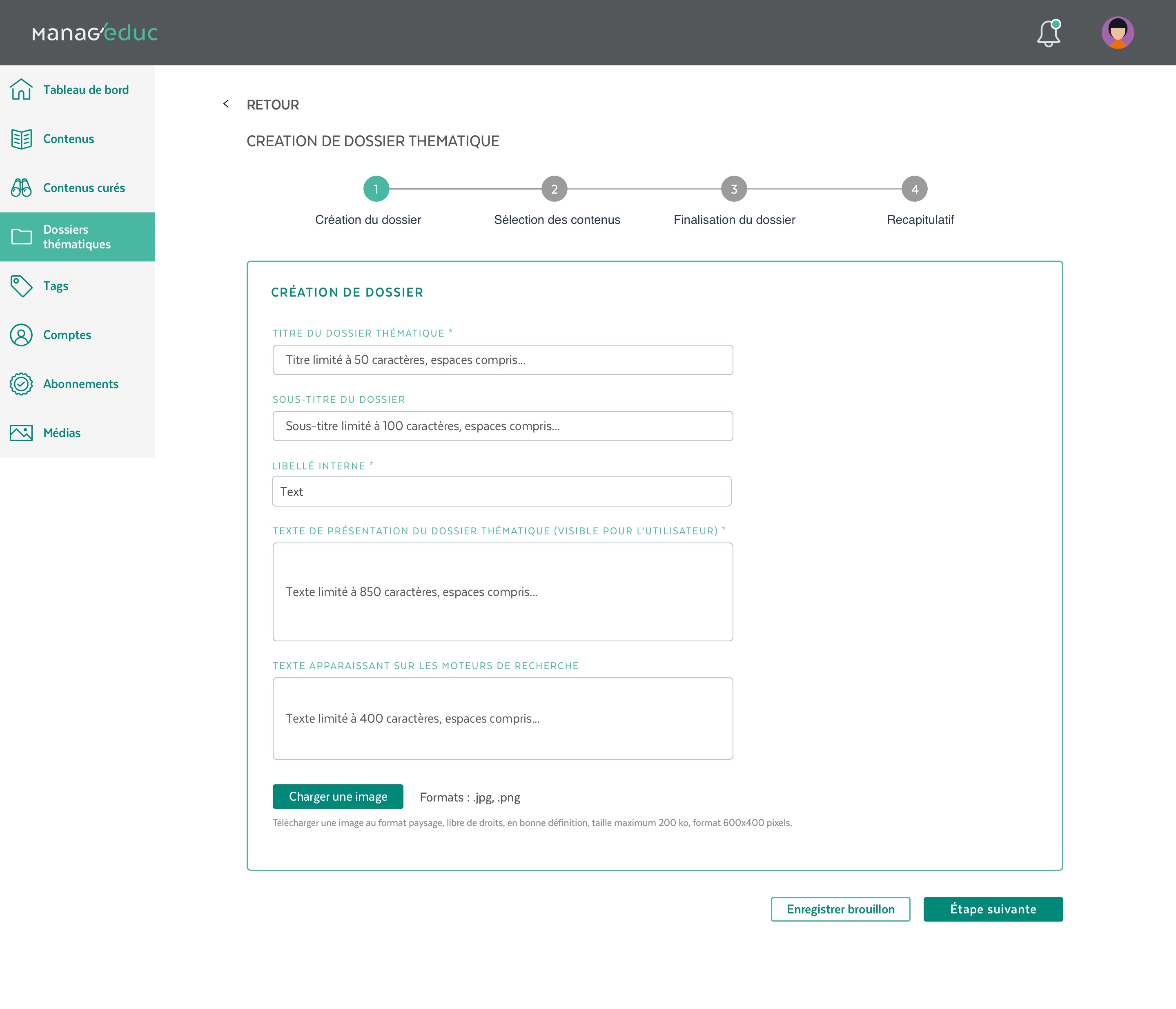
Task: Click the Comptes person icon
Action: (x=22, y=335)
